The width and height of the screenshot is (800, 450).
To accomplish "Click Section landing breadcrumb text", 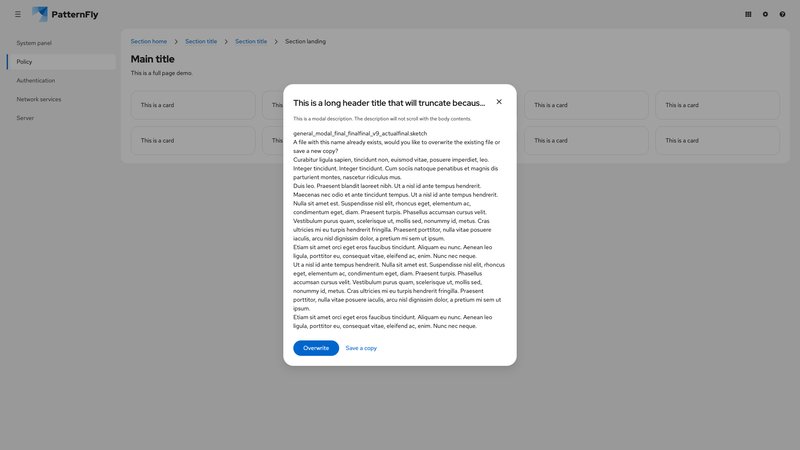I will [x=305, y=41].
